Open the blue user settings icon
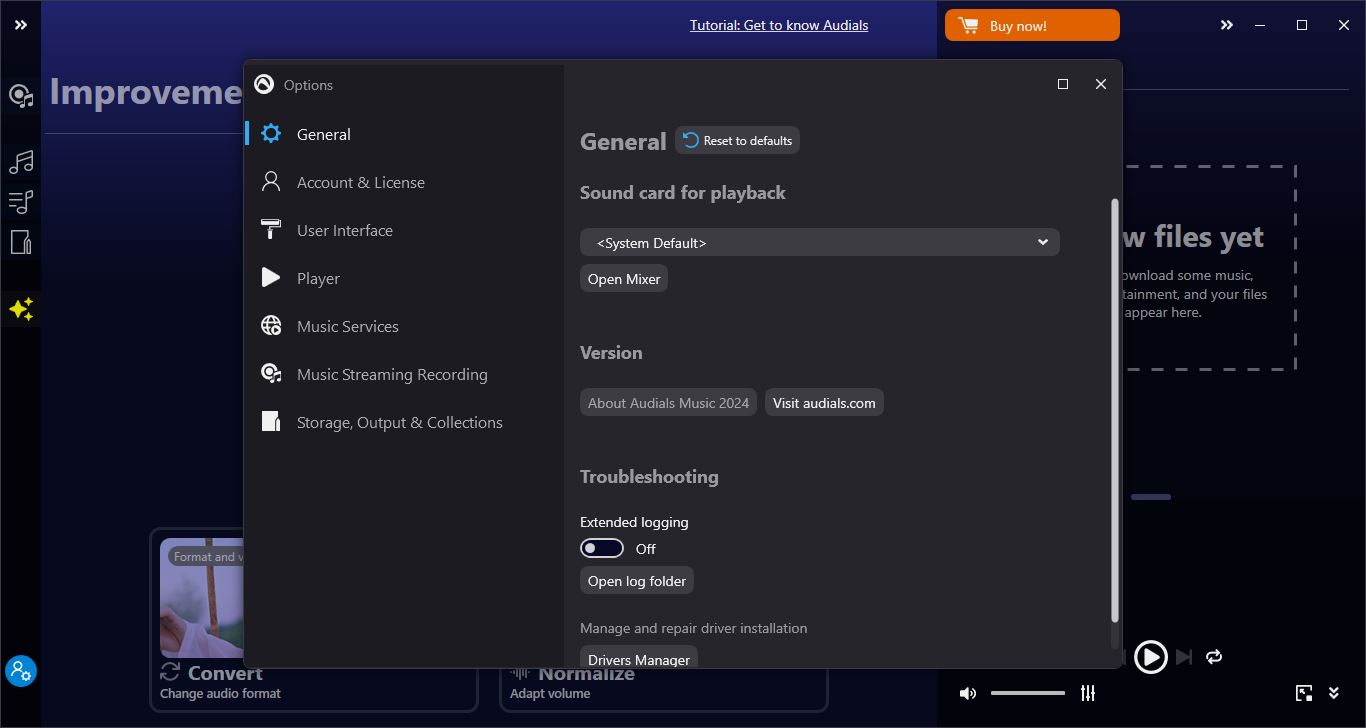1366x728 pixels. pyautogui.click(x=21, y=670)
